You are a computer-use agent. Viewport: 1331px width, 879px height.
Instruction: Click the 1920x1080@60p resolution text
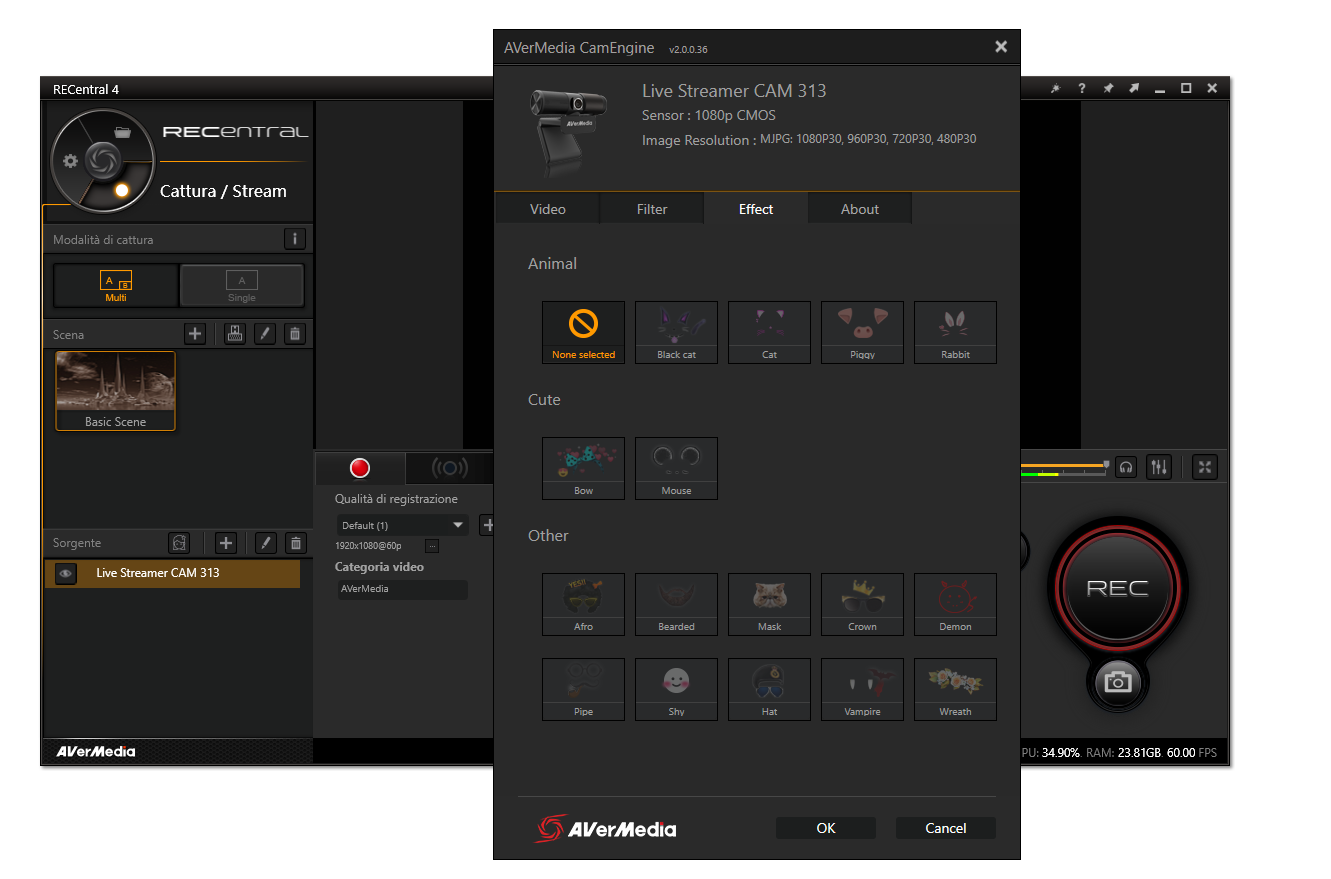pos(368,546)
